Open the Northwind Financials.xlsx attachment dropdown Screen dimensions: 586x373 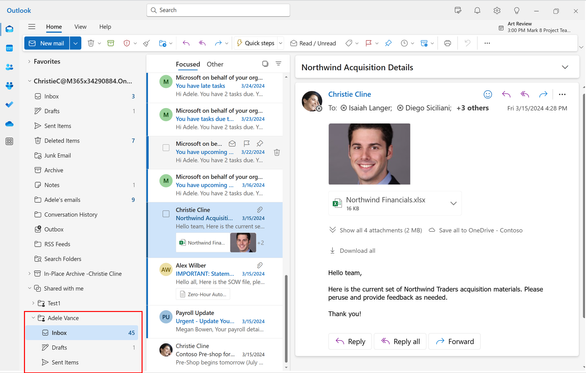pyautogui.click(x=453, y=203)
